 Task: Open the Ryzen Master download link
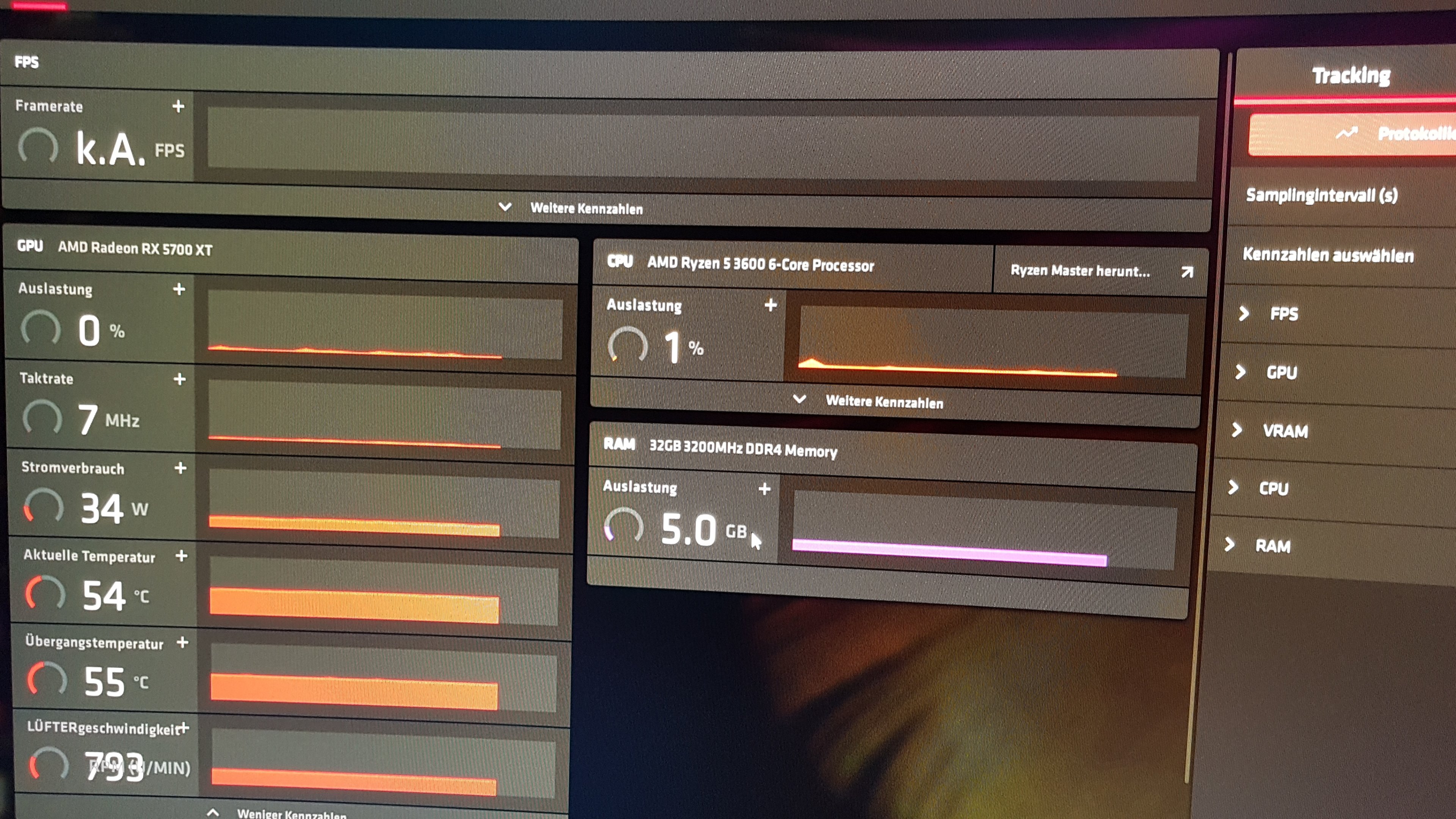tap(1099, 271)
